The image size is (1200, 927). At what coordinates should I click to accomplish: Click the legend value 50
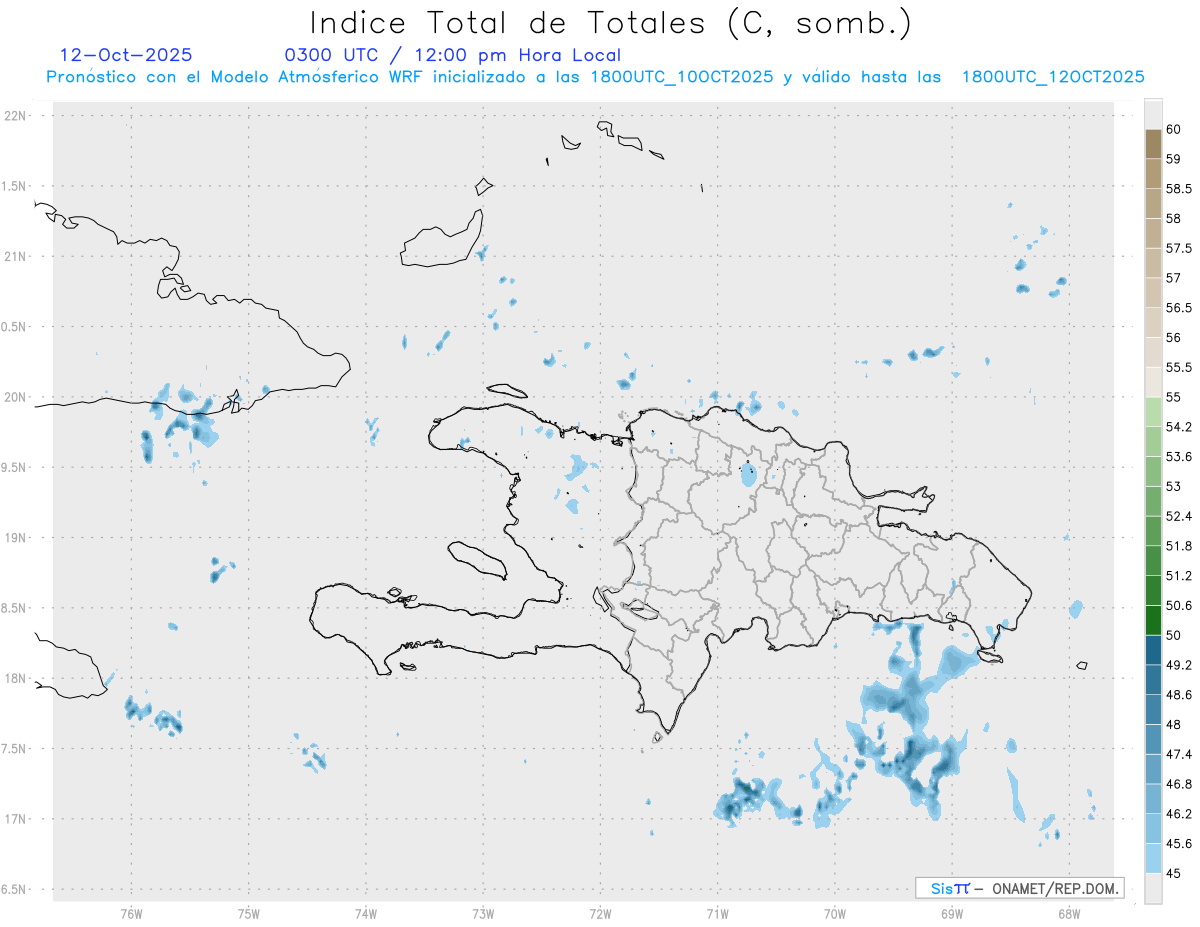[1174, 635]
